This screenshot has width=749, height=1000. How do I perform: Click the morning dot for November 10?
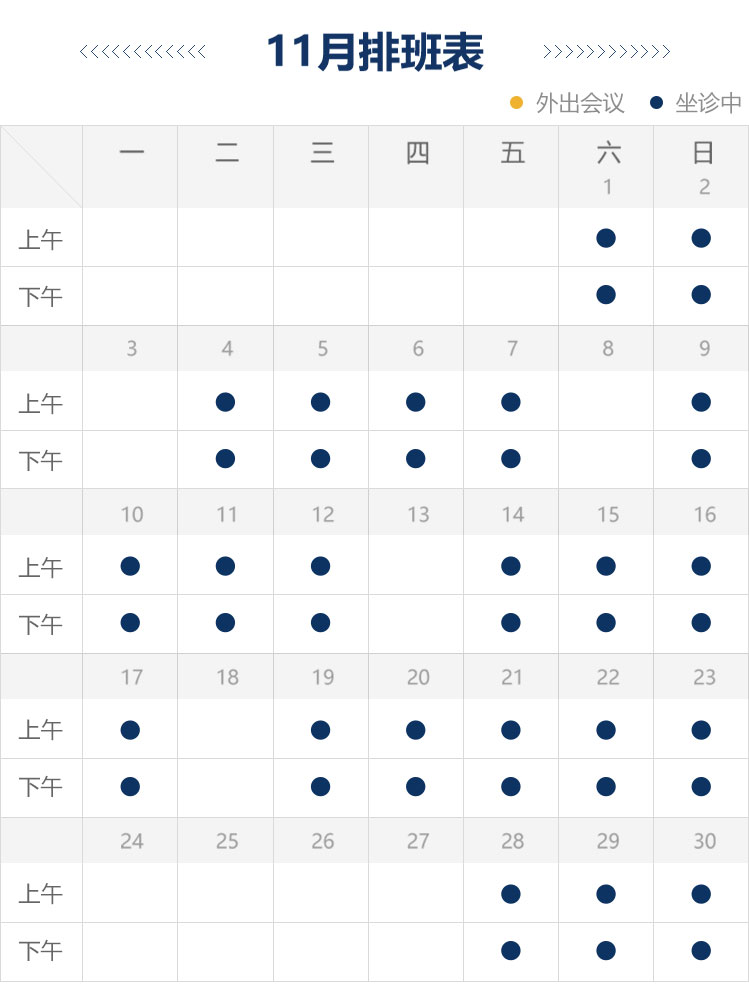click(x=130, y=566)
